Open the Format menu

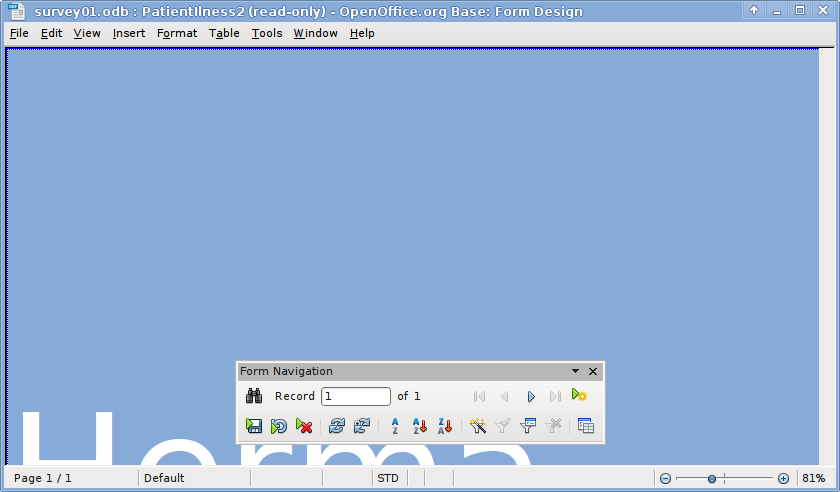tap(177, 33)
